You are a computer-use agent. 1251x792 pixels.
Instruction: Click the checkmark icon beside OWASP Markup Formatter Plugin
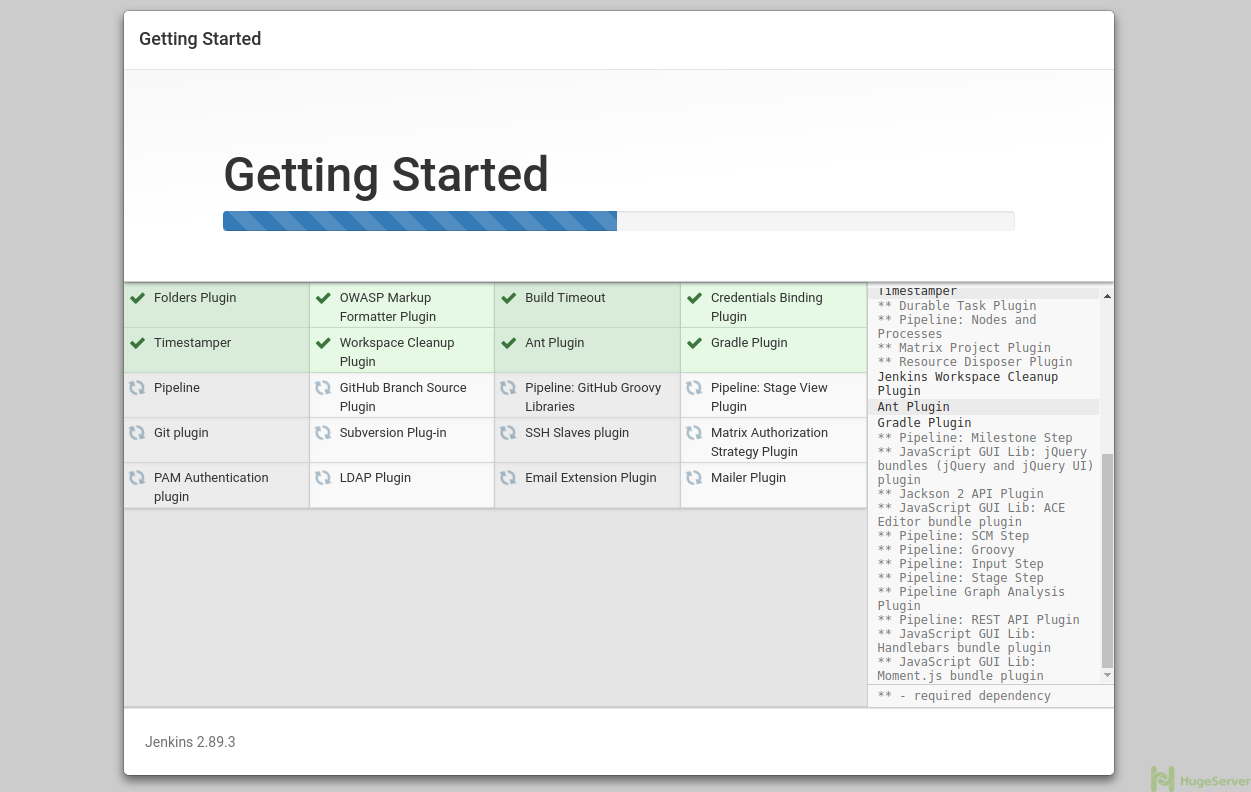tap(323, 298)
